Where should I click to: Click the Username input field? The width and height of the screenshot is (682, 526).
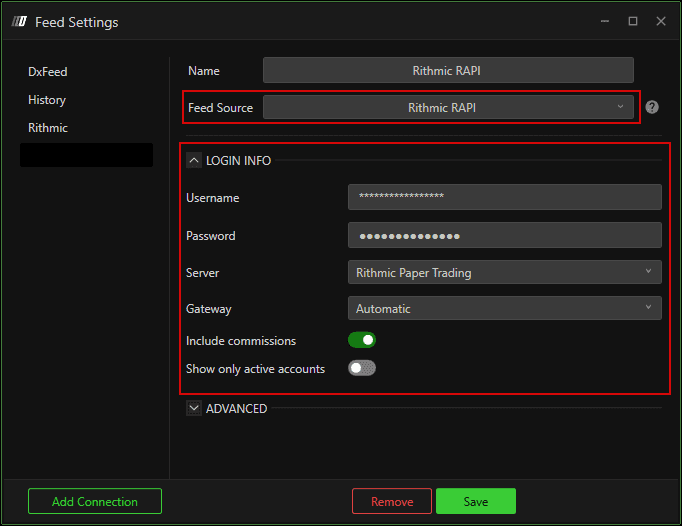[x=505, y=197]
